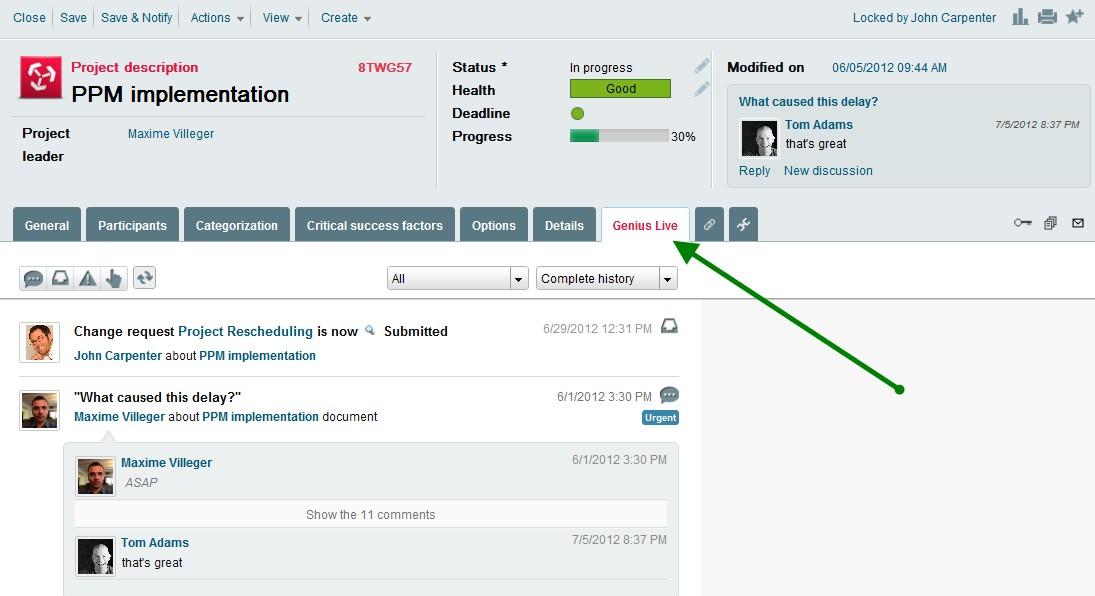Click the Save button
Image resolution: width=1095 pixels, height=596 pixels.
(x=73, y=17)
